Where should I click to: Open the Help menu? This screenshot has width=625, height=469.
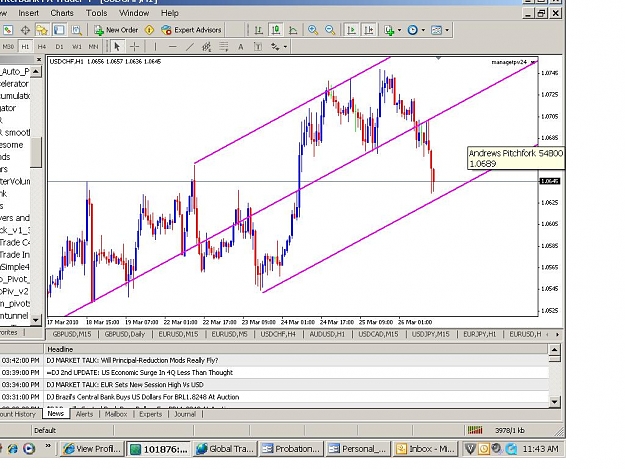coord(169,13)
